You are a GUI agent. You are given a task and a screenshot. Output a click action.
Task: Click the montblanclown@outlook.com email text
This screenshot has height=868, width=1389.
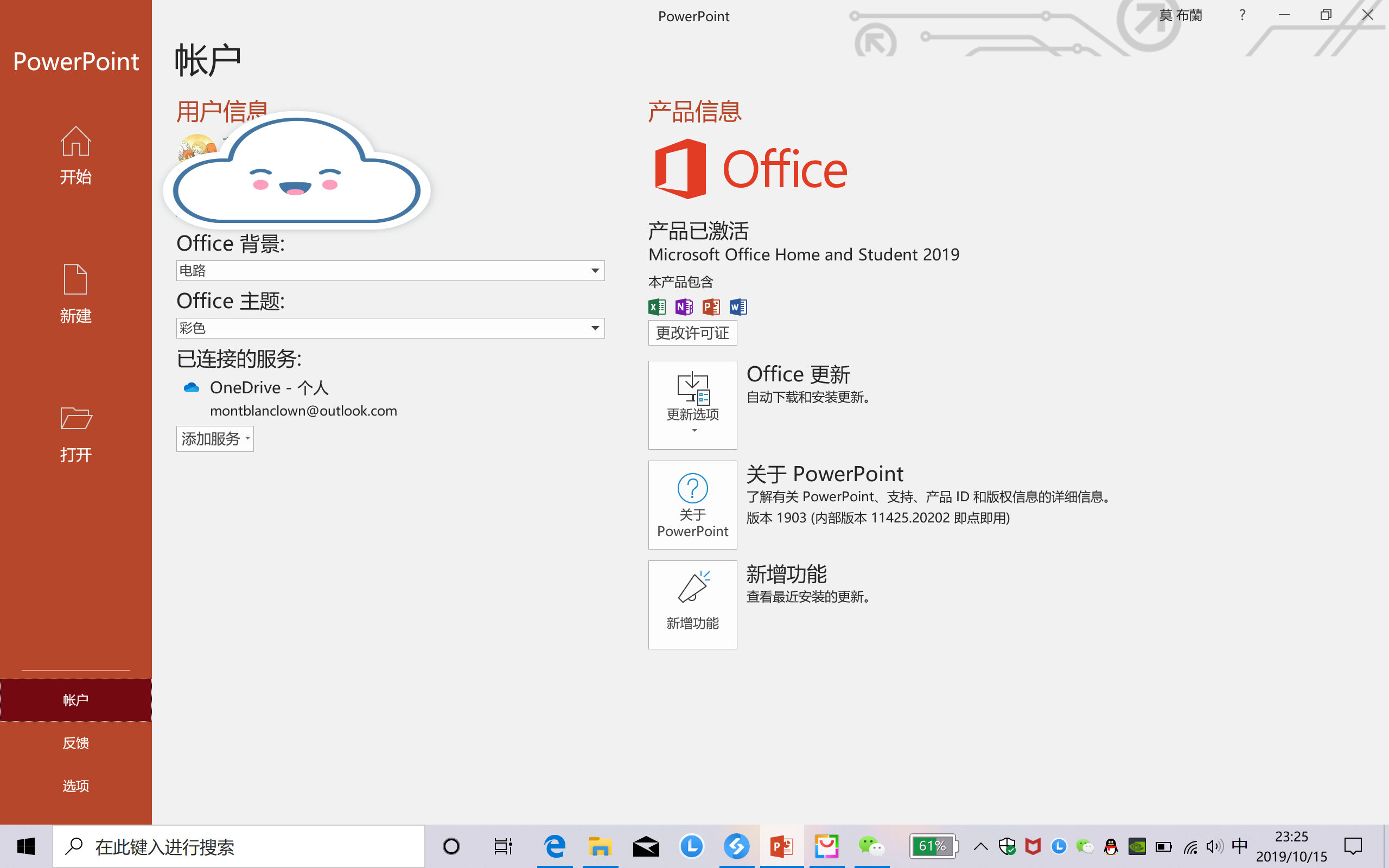pyautogui.click(x=304, y=411)
